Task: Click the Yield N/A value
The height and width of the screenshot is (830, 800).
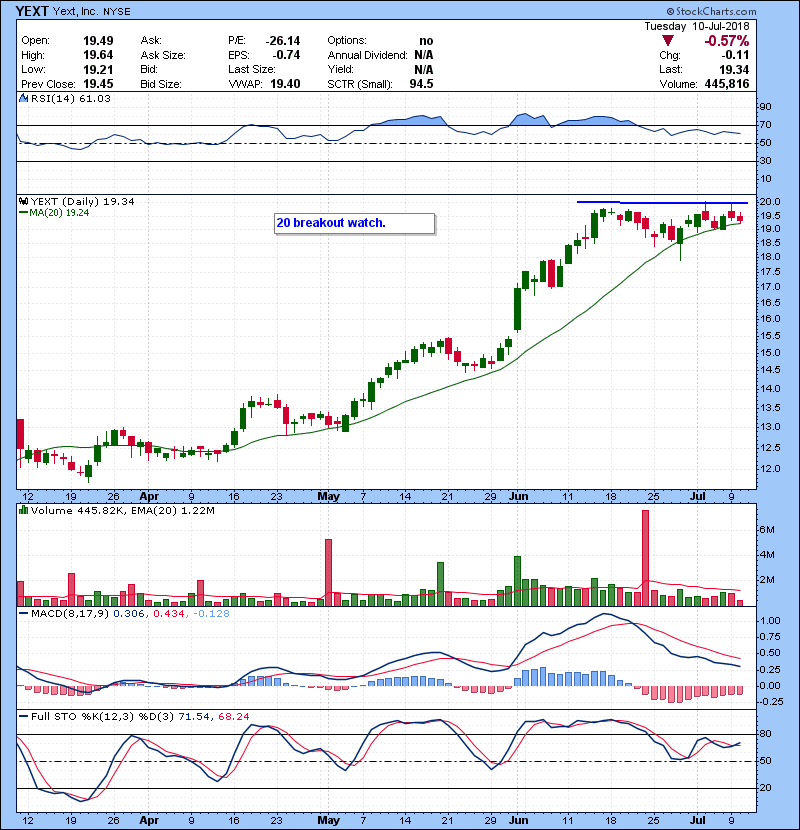Action: coord(424,69)
